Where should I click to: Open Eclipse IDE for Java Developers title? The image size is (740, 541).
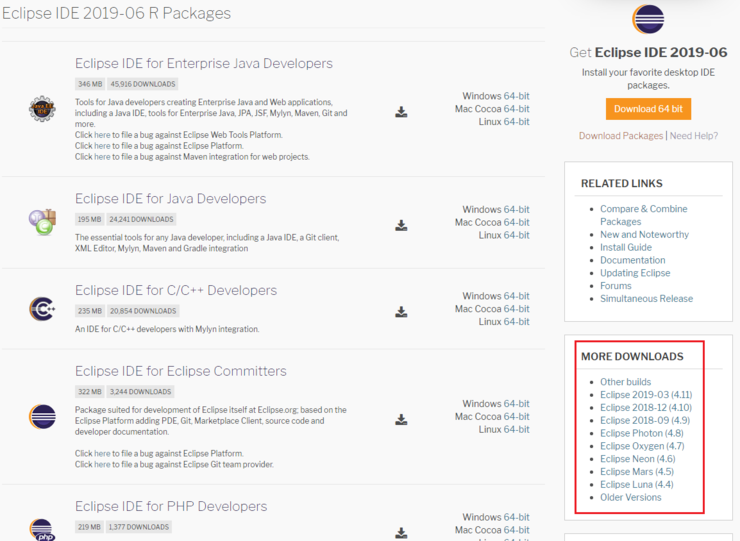170,199
